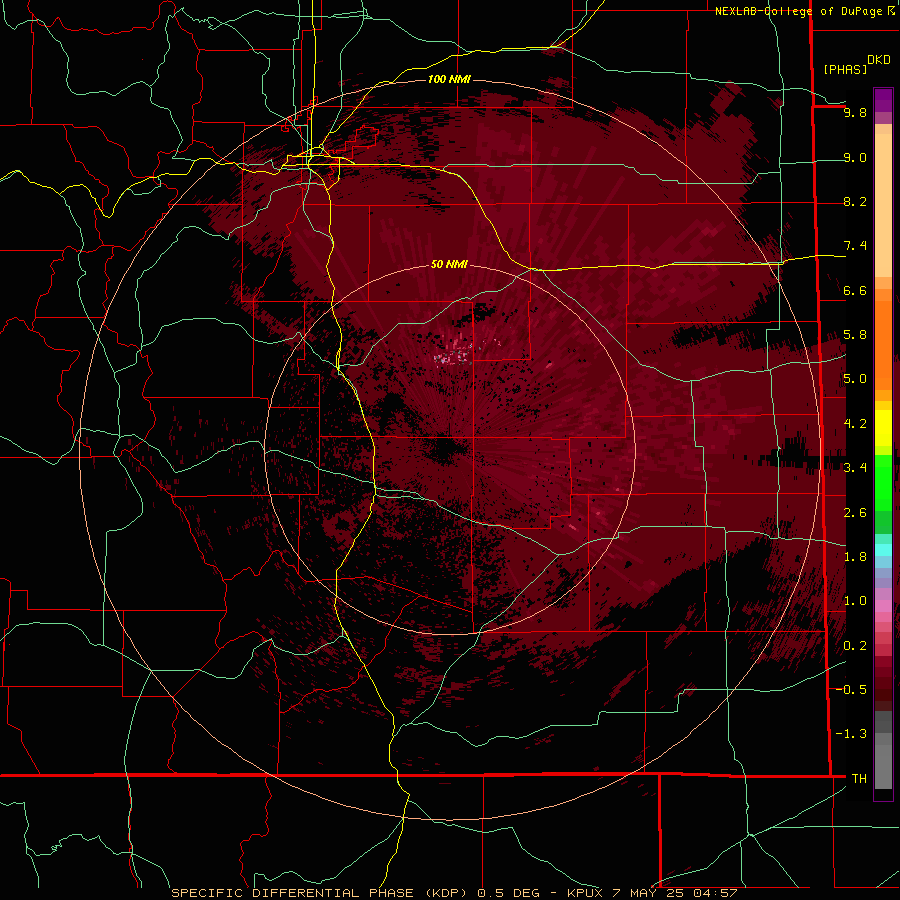
Task: Click the 9.8 scale value
Action: 855,112
